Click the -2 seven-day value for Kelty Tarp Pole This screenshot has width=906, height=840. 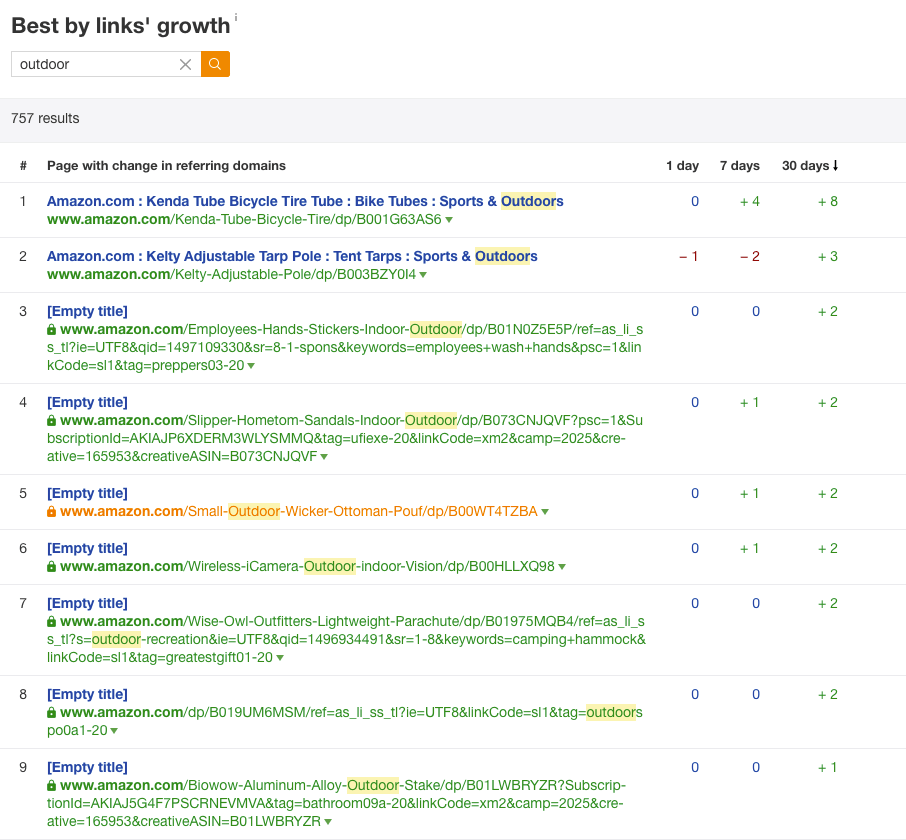[x=749, y=257]
